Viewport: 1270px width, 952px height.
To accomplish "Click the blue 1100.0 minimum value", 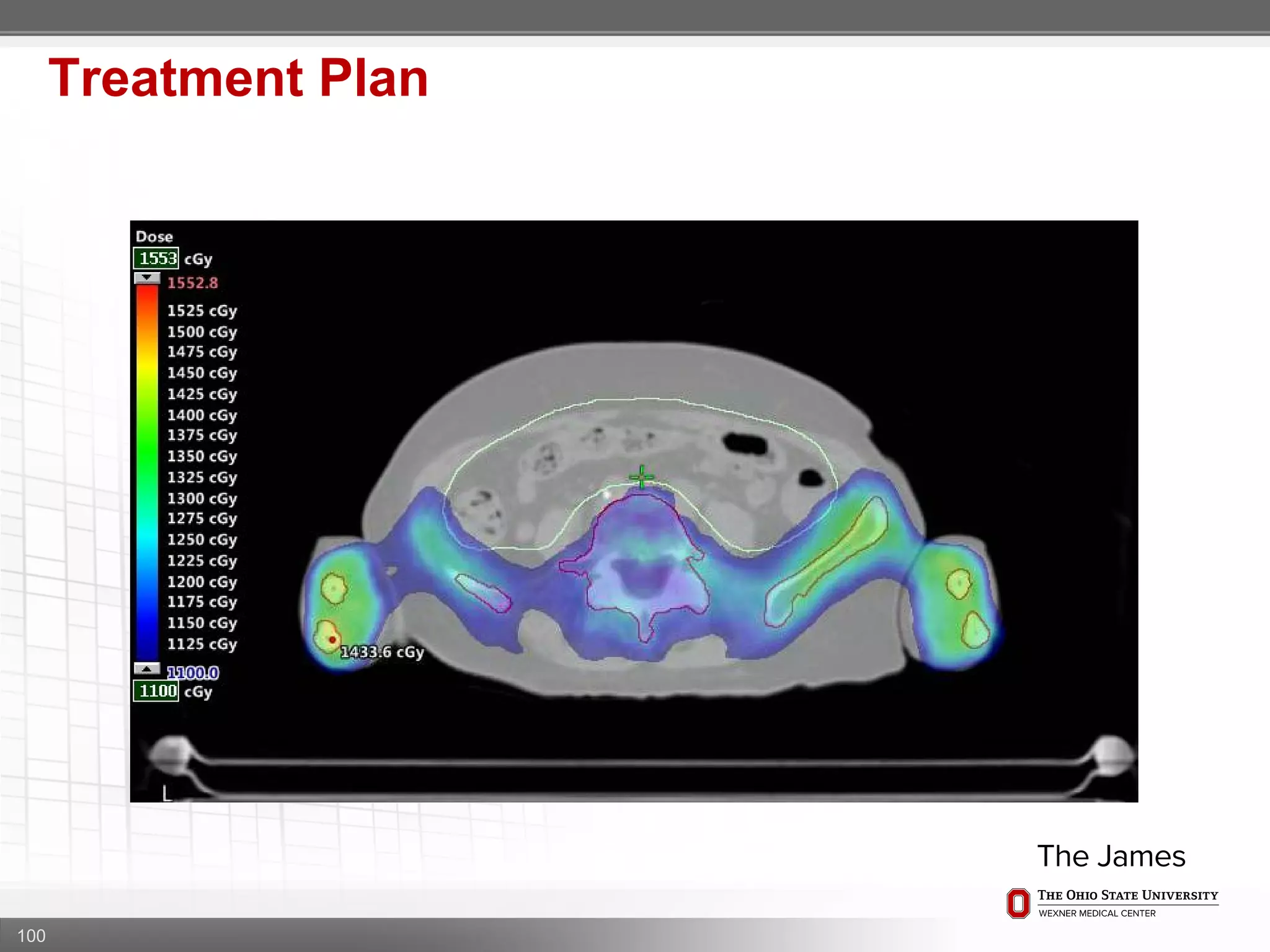I will 193,672.
